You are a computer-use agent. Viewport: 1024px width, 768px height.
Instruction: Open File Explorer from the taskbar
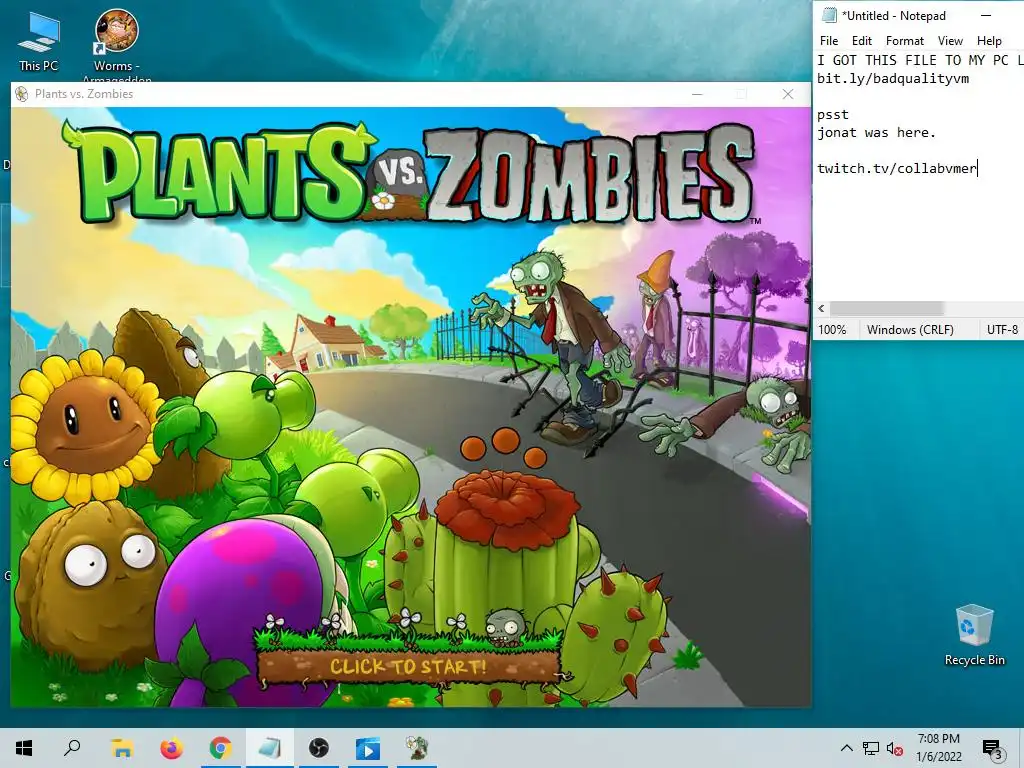[122, 748]
